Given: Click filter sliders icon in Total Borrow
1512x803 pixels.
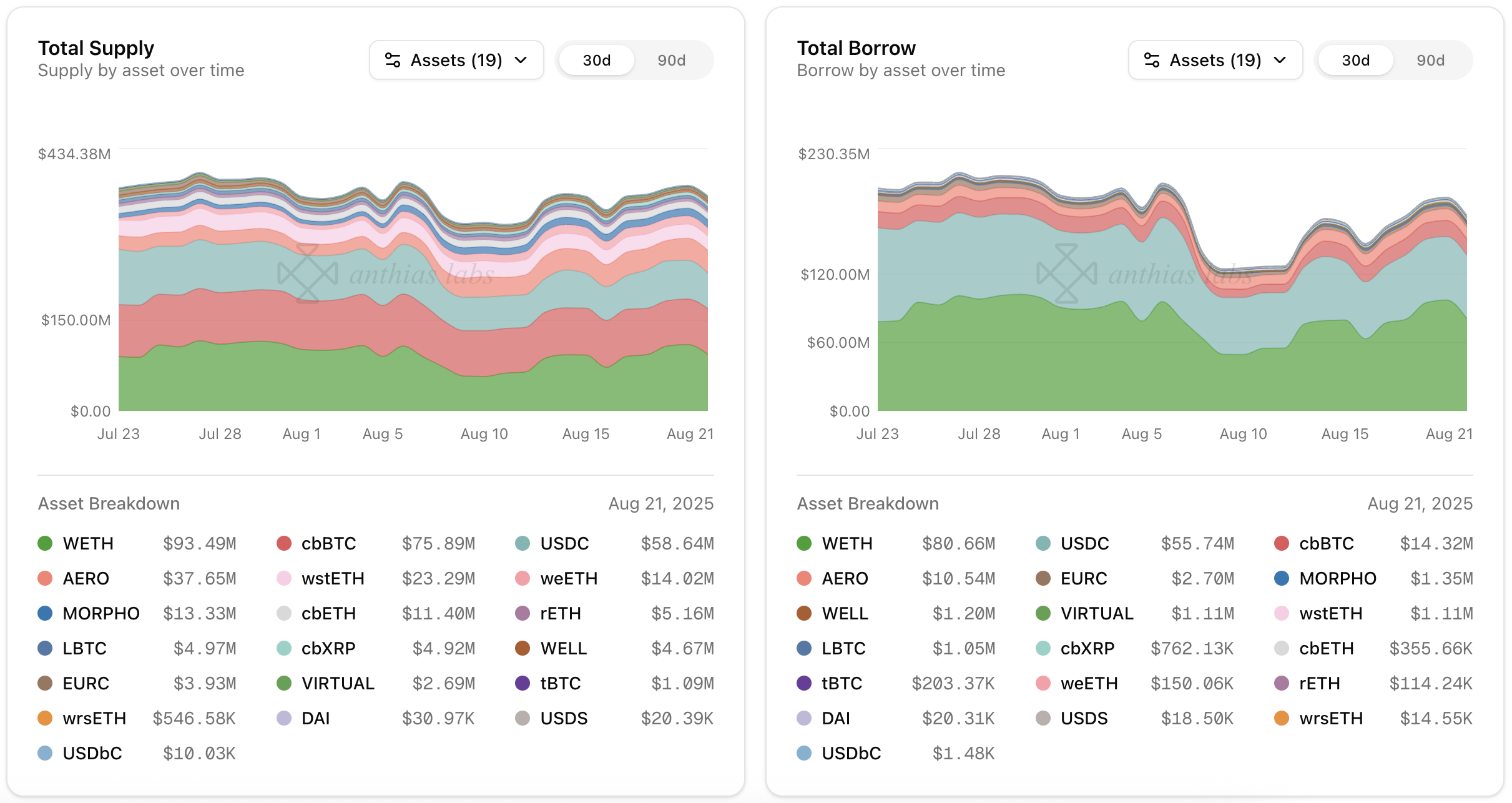Looking at the screenshot, I should (x=1152, y=60).
